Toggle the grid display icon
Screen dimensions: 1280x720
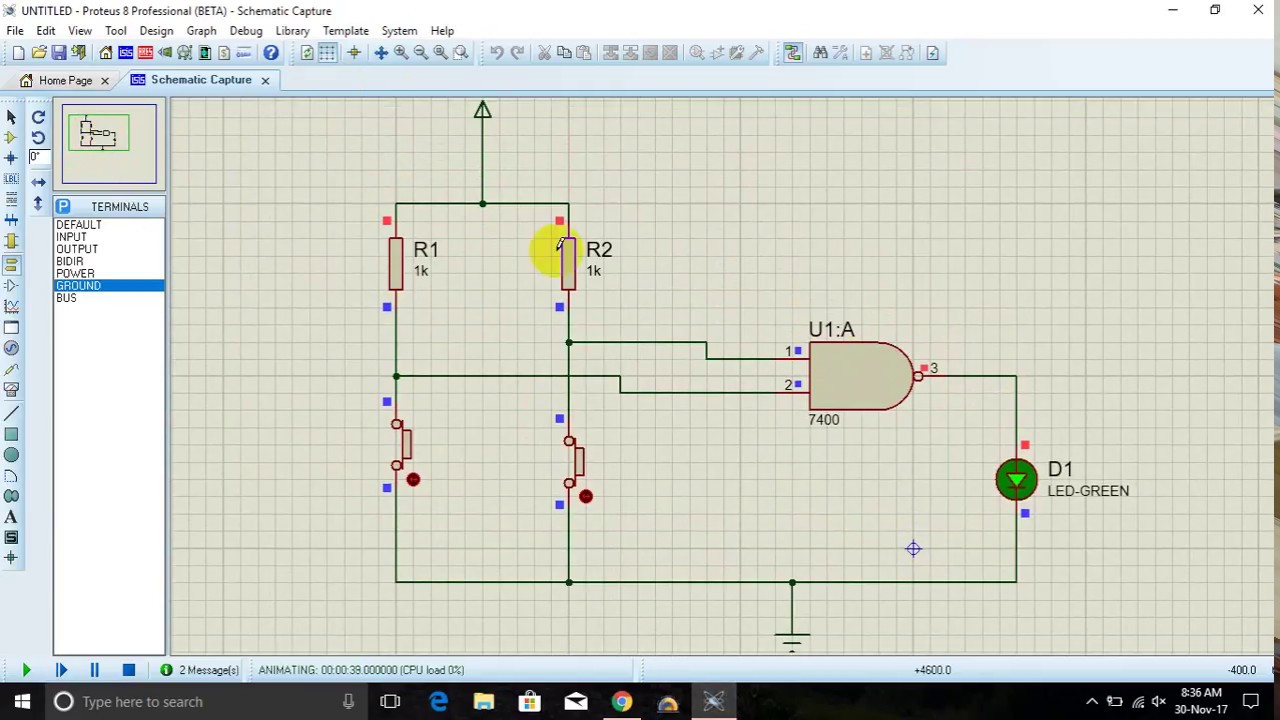[327, 53]
